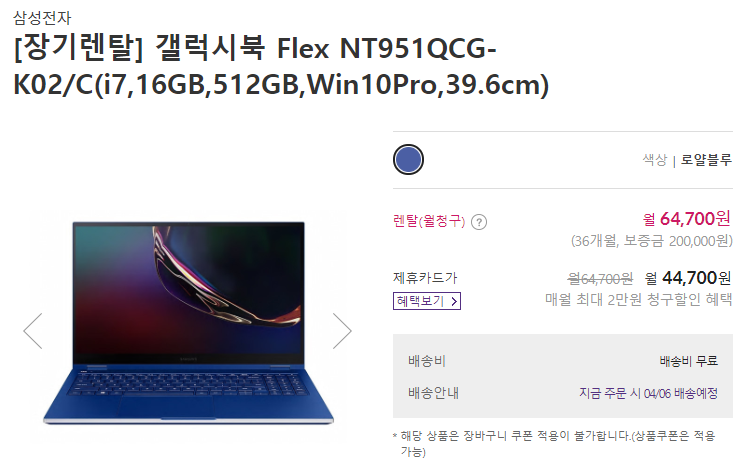This screenshot has width=751, height=471.
Task: Click the laptop product image
Action: (x=188, y=323)
